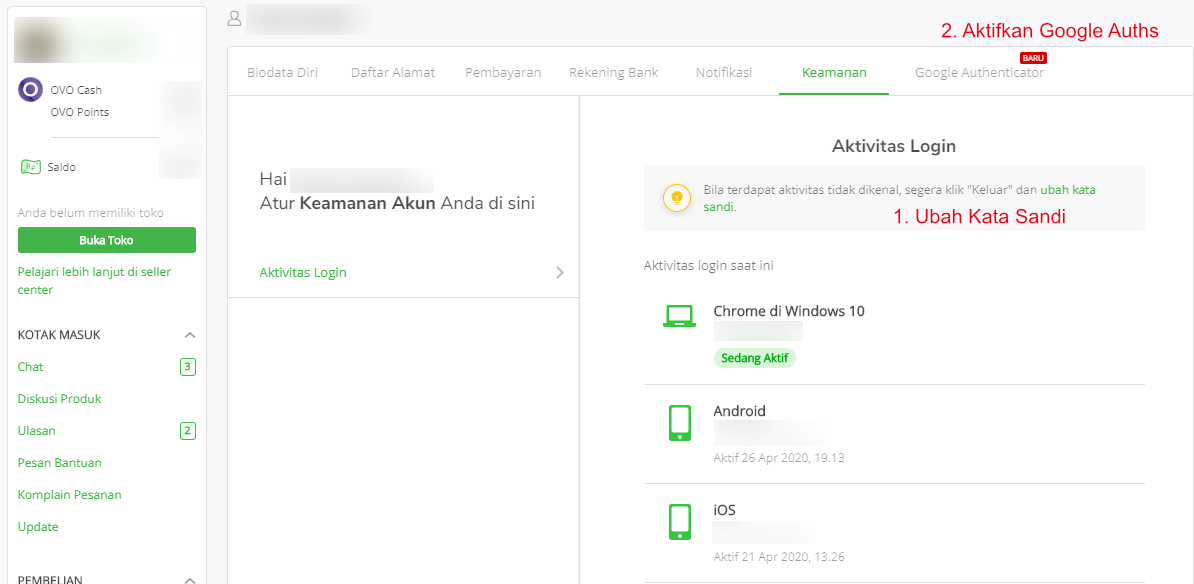The width and height of the screenshot is (1194, 584).
Task: Expand the PEMBELIAN section
Action: pos(189,578)
